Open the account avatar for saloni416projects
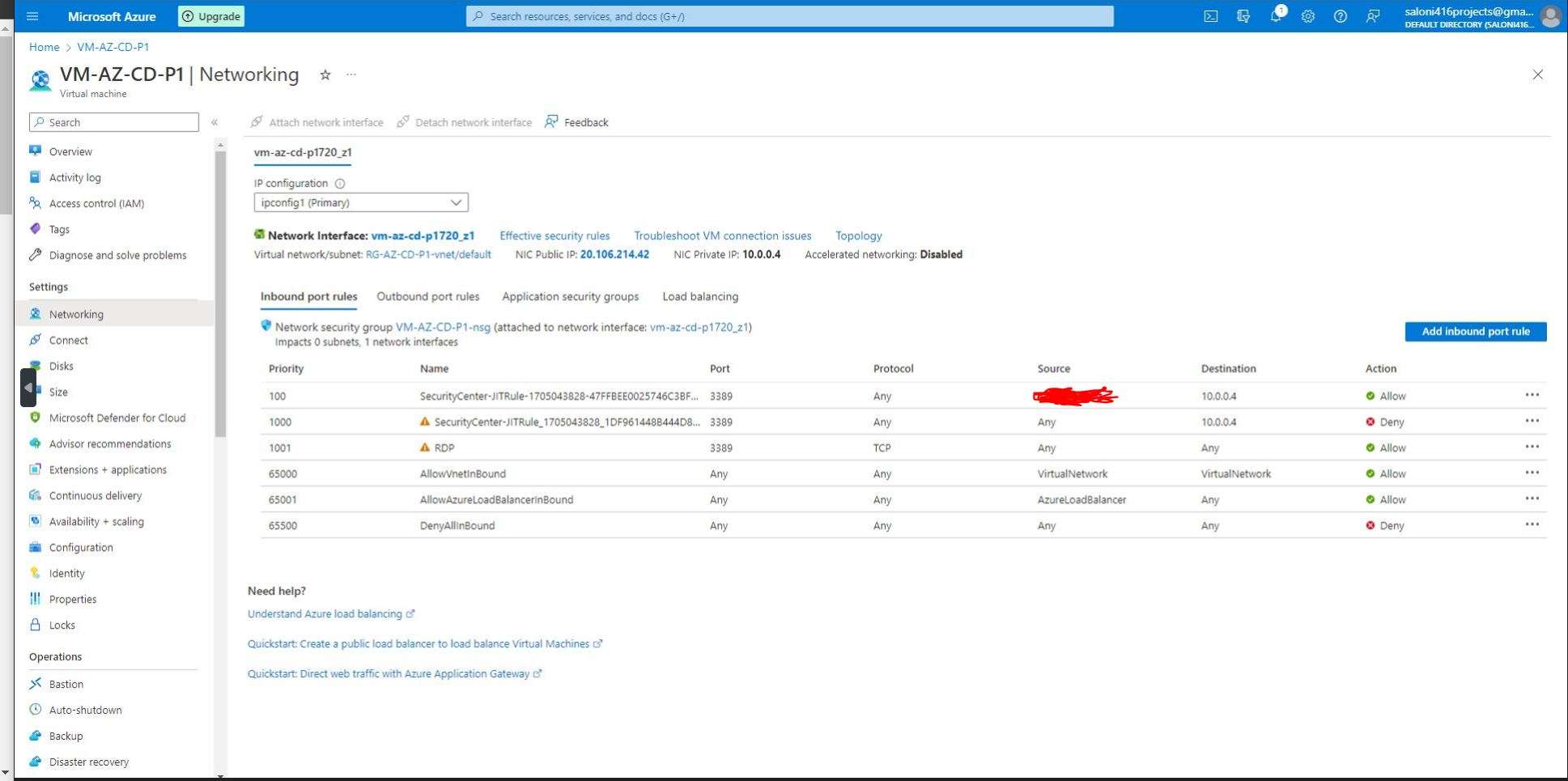The image size is (1568, 781). (x=1550, y=16)
